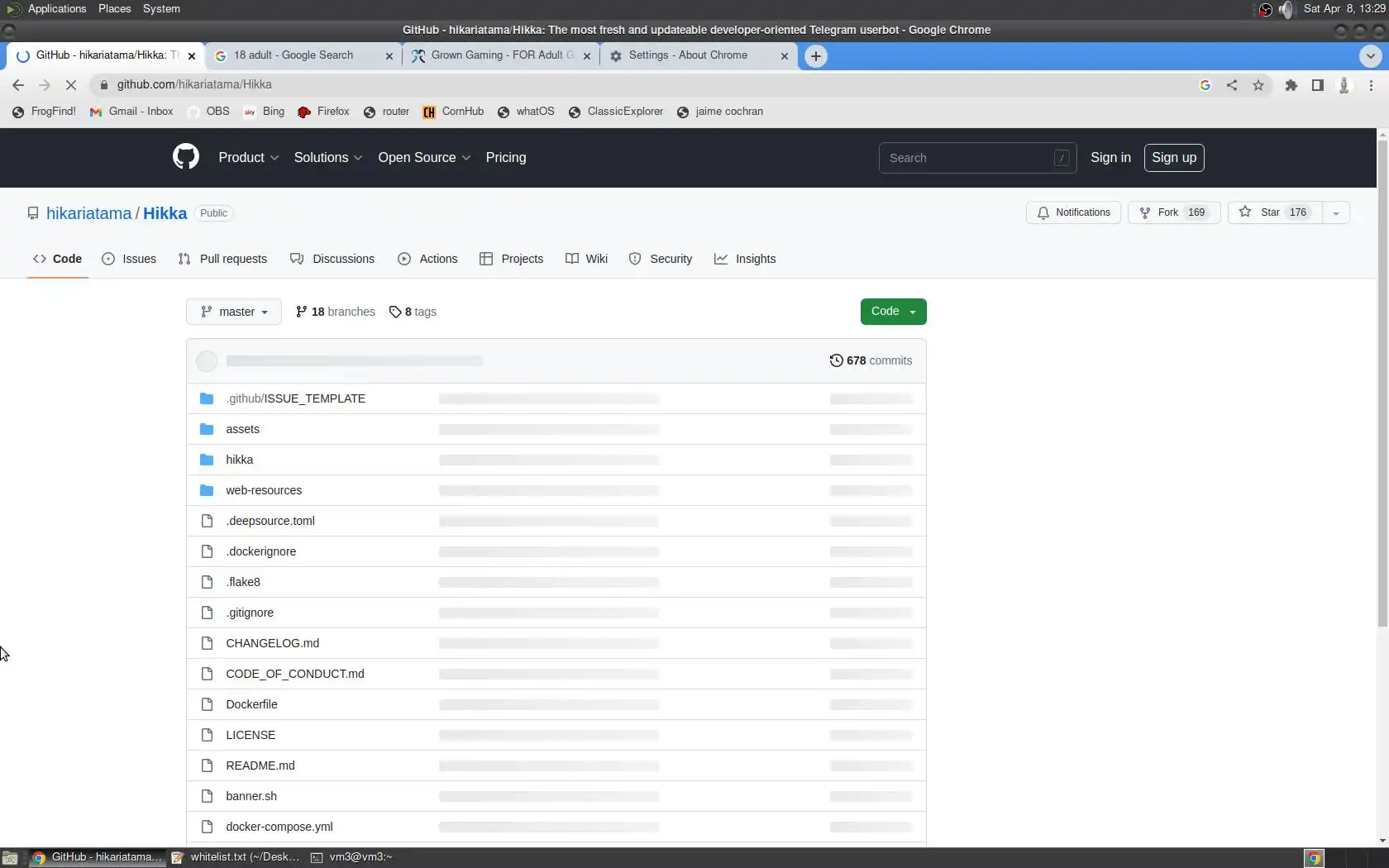Image resolution: width=1389 pixels, height=868 pixels.
Task: Close the Grown Gaming tab
Action: (587, 56)
